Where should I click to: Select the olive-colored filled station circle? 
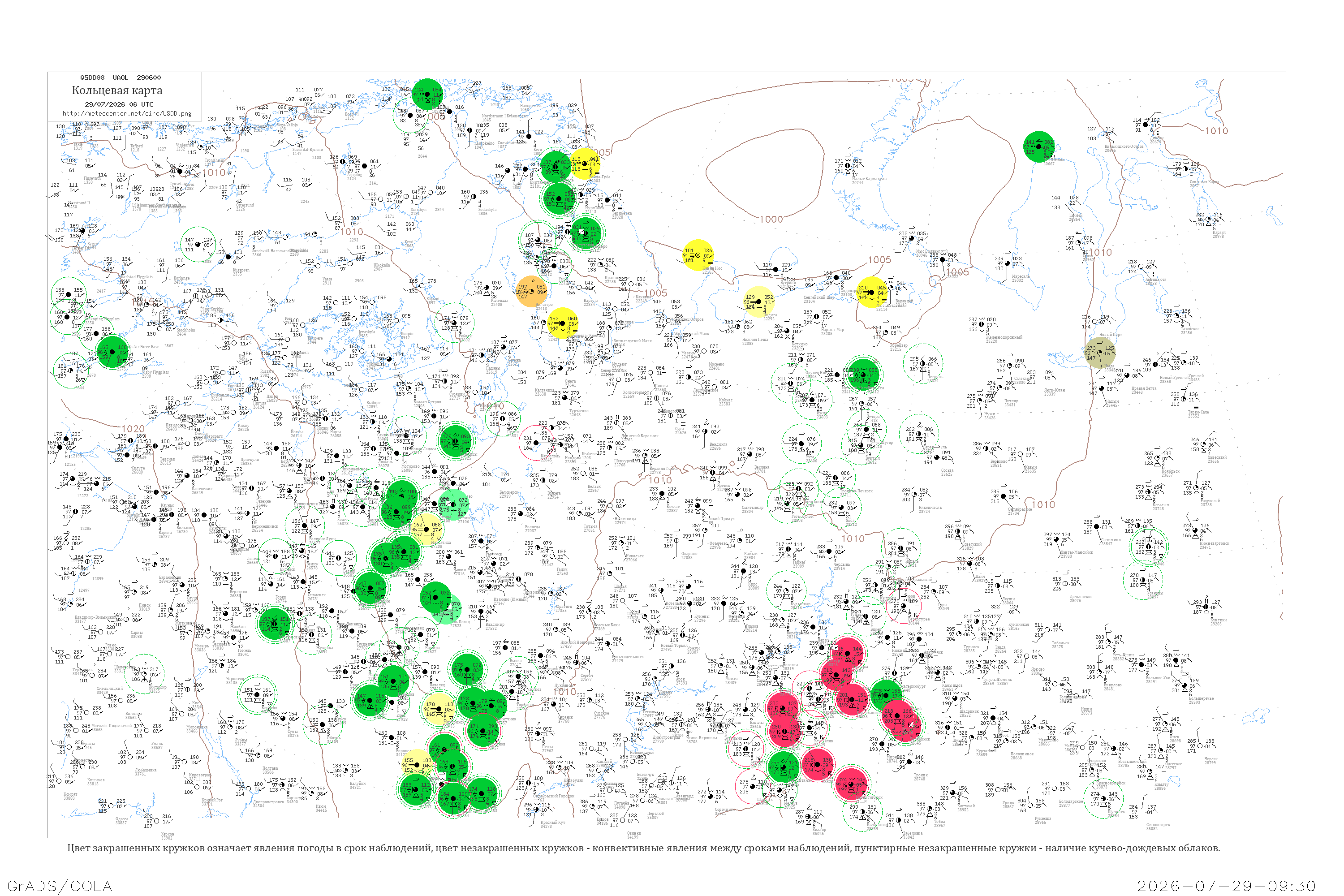click(1101, 353)
